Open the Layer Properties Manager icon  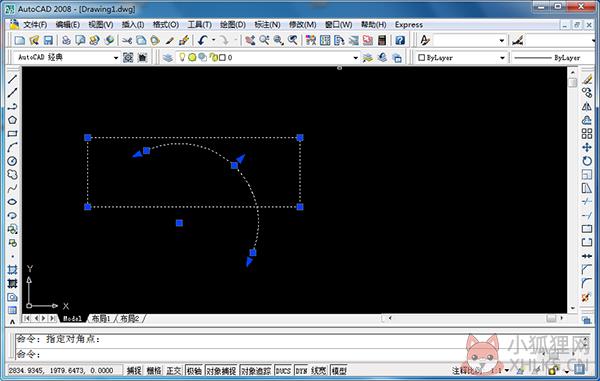167,57
